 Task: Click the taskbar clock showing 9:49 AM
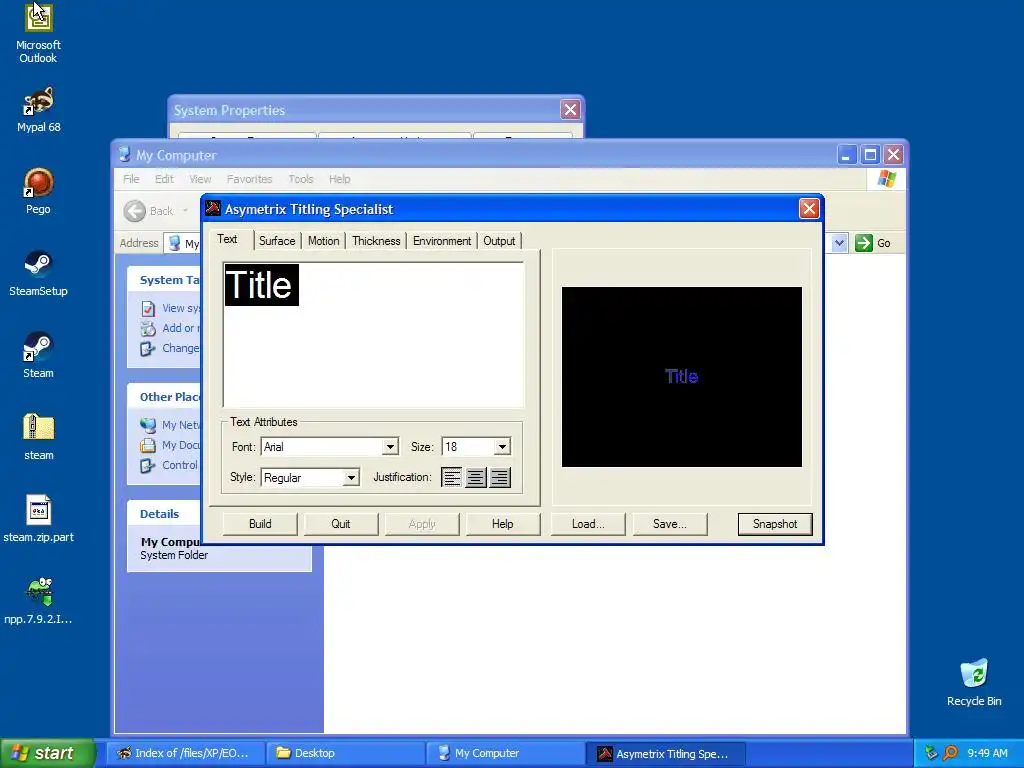click(987, 753)
